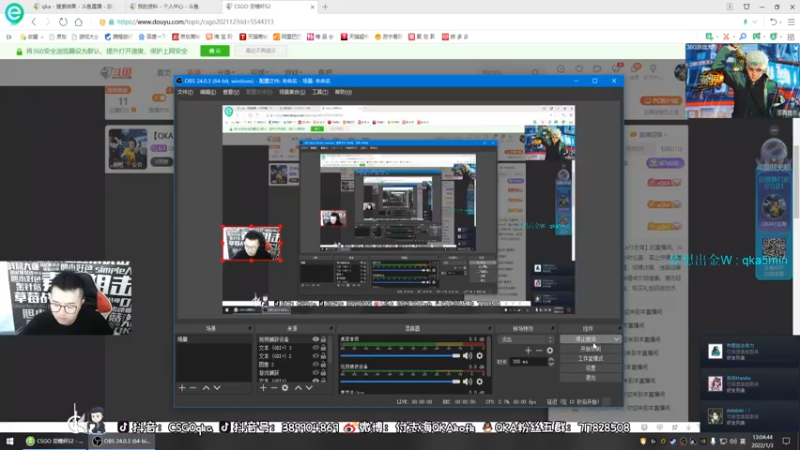This screenshot has height=450, width=800.
Task: Mute the video capture device audio speaker
Action: click(x=467, y=381)
